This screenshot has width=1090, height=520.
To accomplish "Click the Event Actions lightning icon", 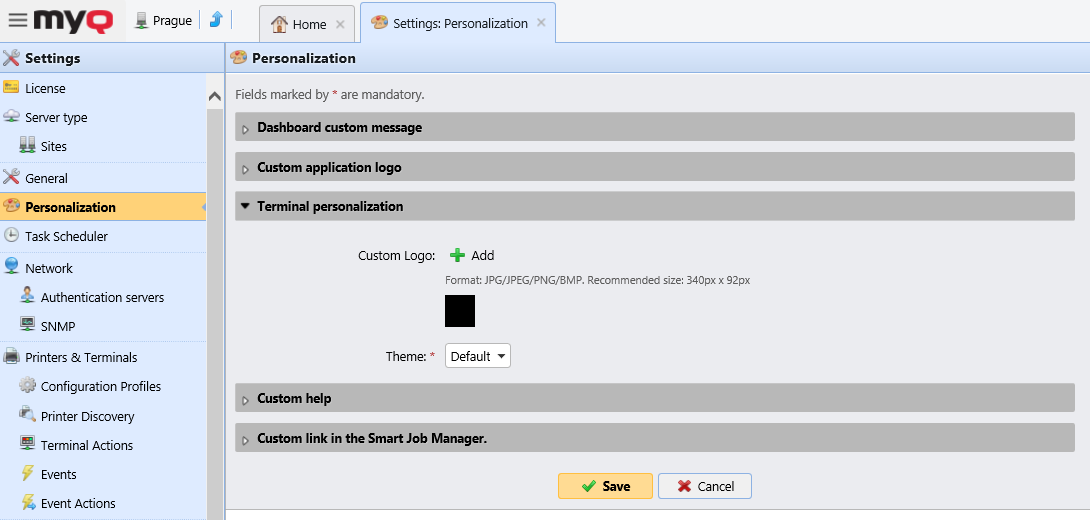I will point(27,502).
